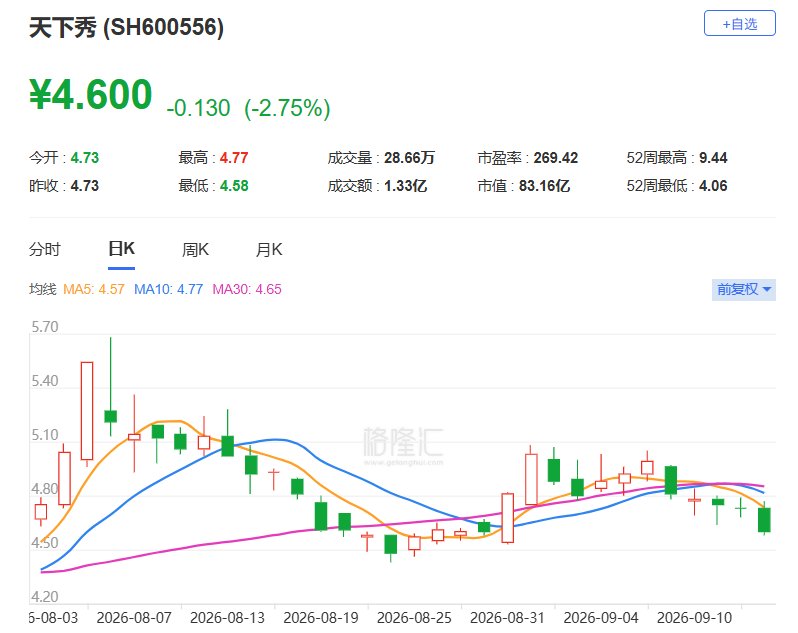Open the 周K weekly chart tab
Viewport: 798px width, 633px height.
coord(195,249)
